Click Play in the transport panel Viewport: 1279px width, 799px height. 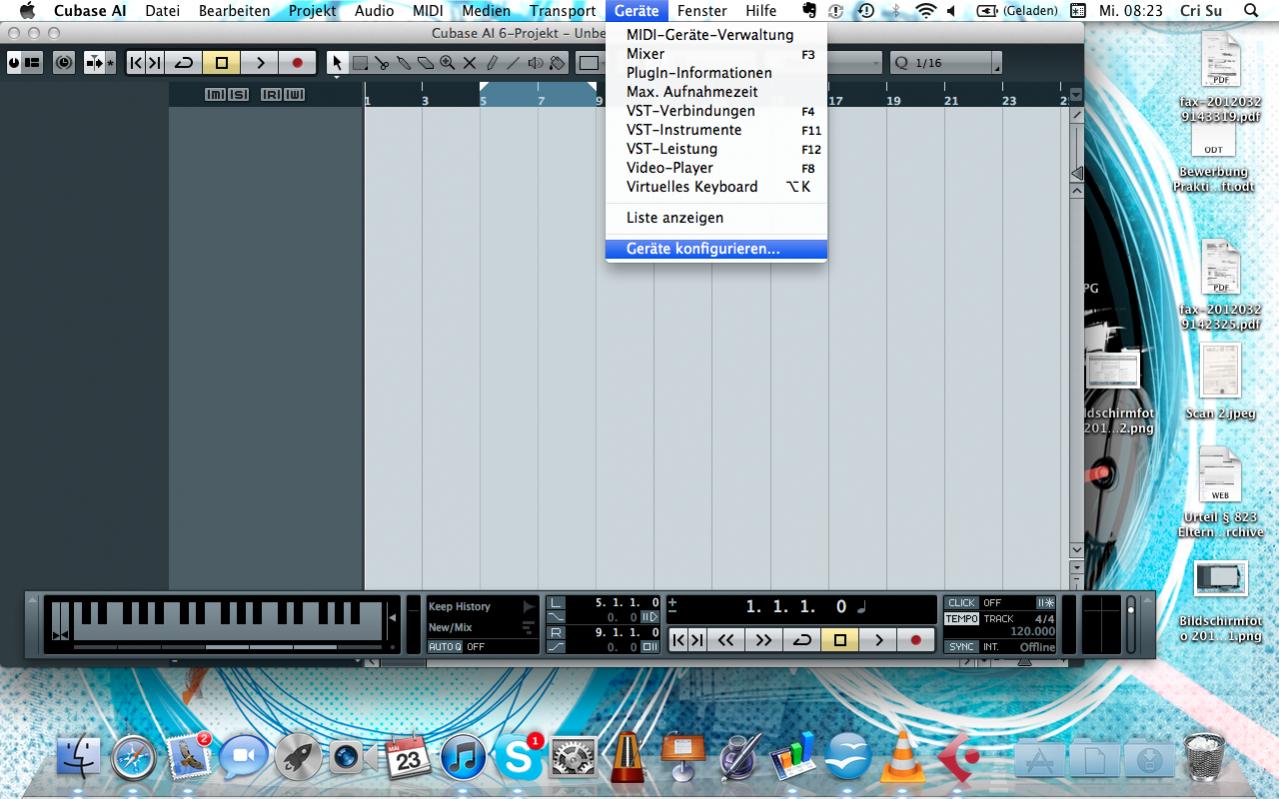coord(878,640)
